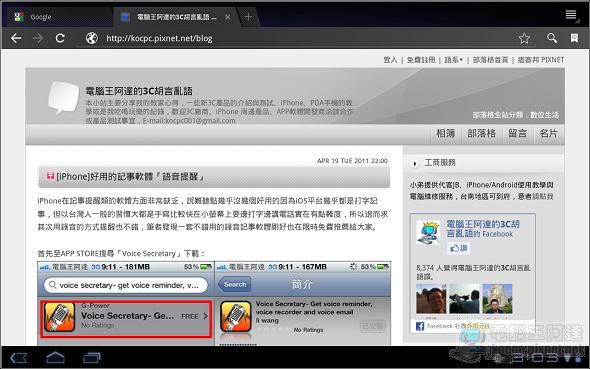The height and width of the screenshot is (369, 590).
Task: Click the globe site icon in the address bar
Action: point(91,38)
